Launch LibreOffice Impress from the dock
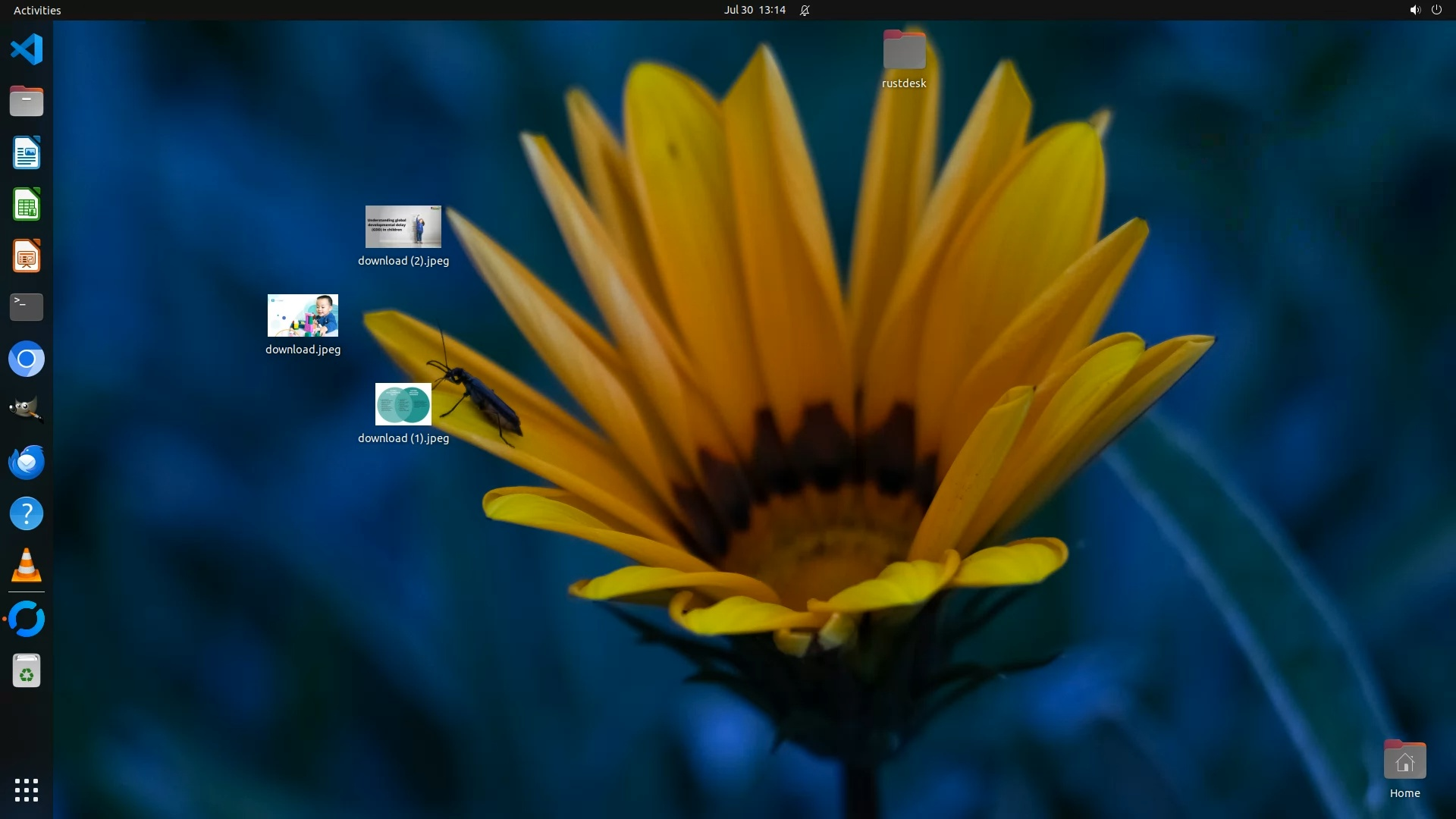Viewport: 1456px width, 819px height. pyautogui.click(x=27, y=256)
